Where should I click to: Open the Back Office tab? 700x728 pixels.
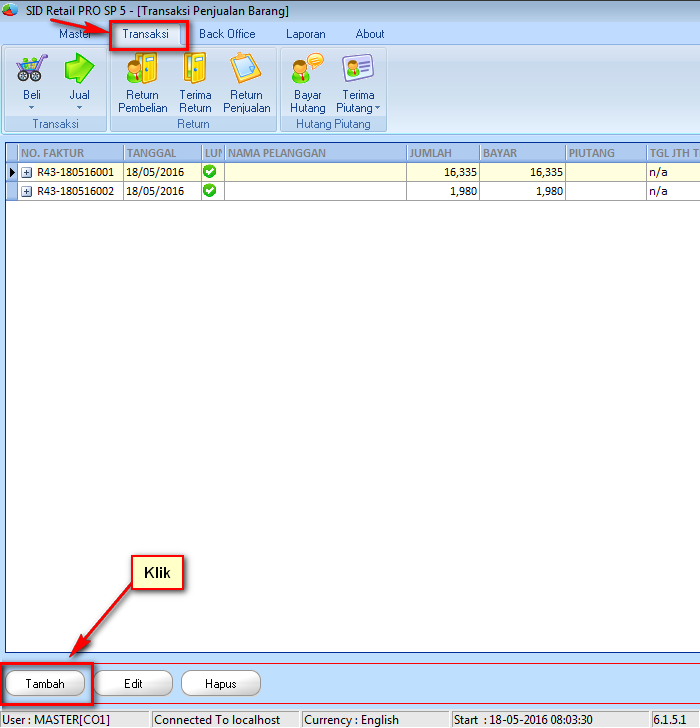227,34
